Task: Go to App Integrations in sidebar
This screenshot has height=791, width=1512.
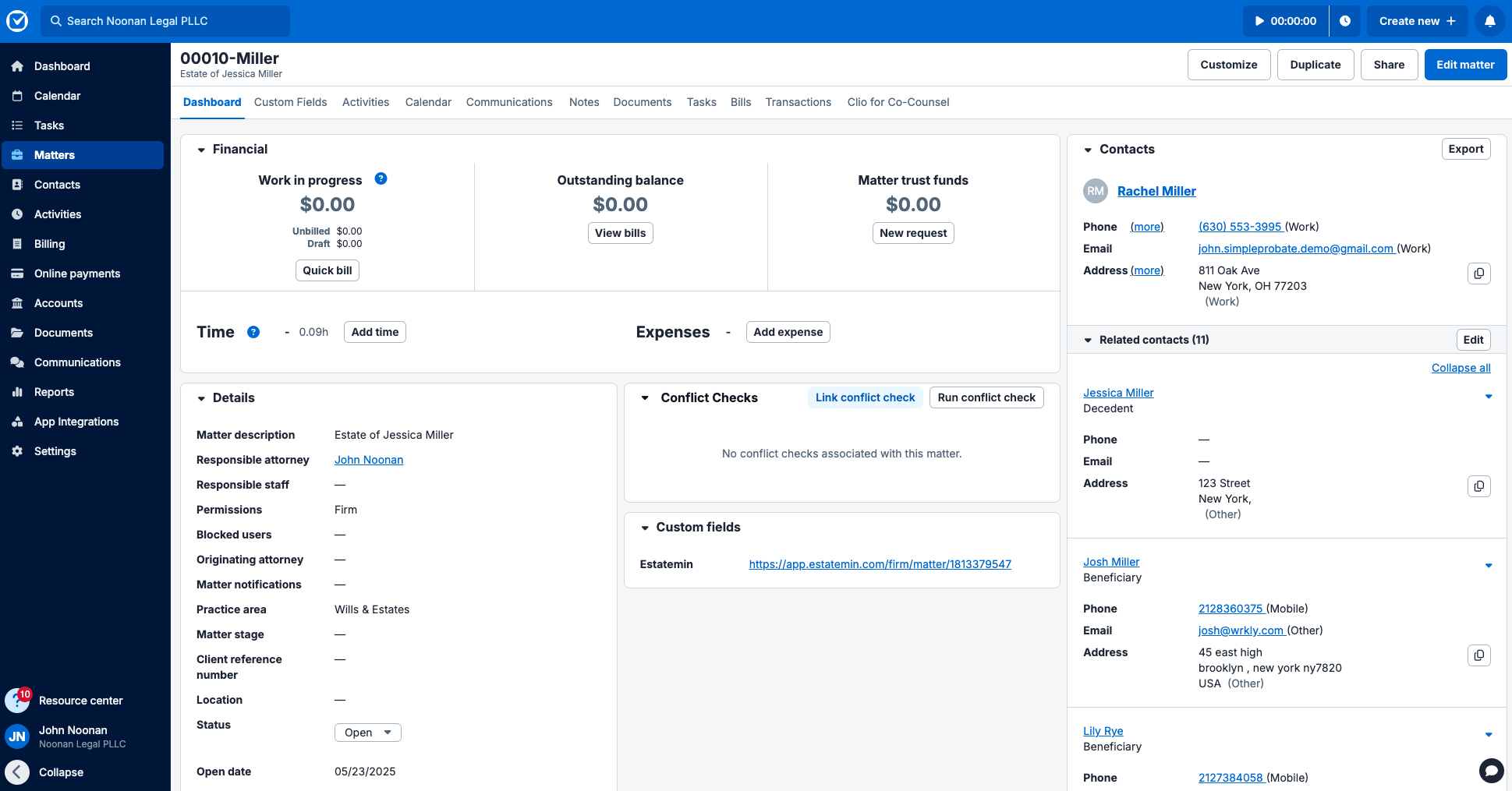Action: 76,422
